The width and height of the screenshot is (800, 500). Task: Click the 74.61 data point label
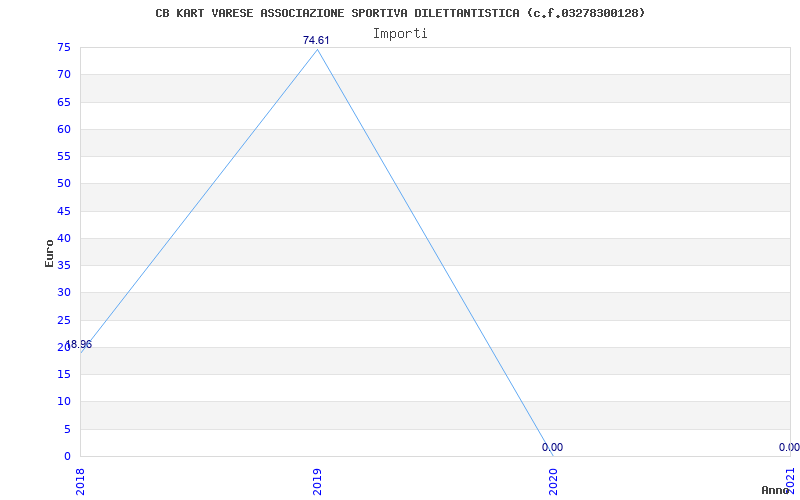(x=316, y=40)
